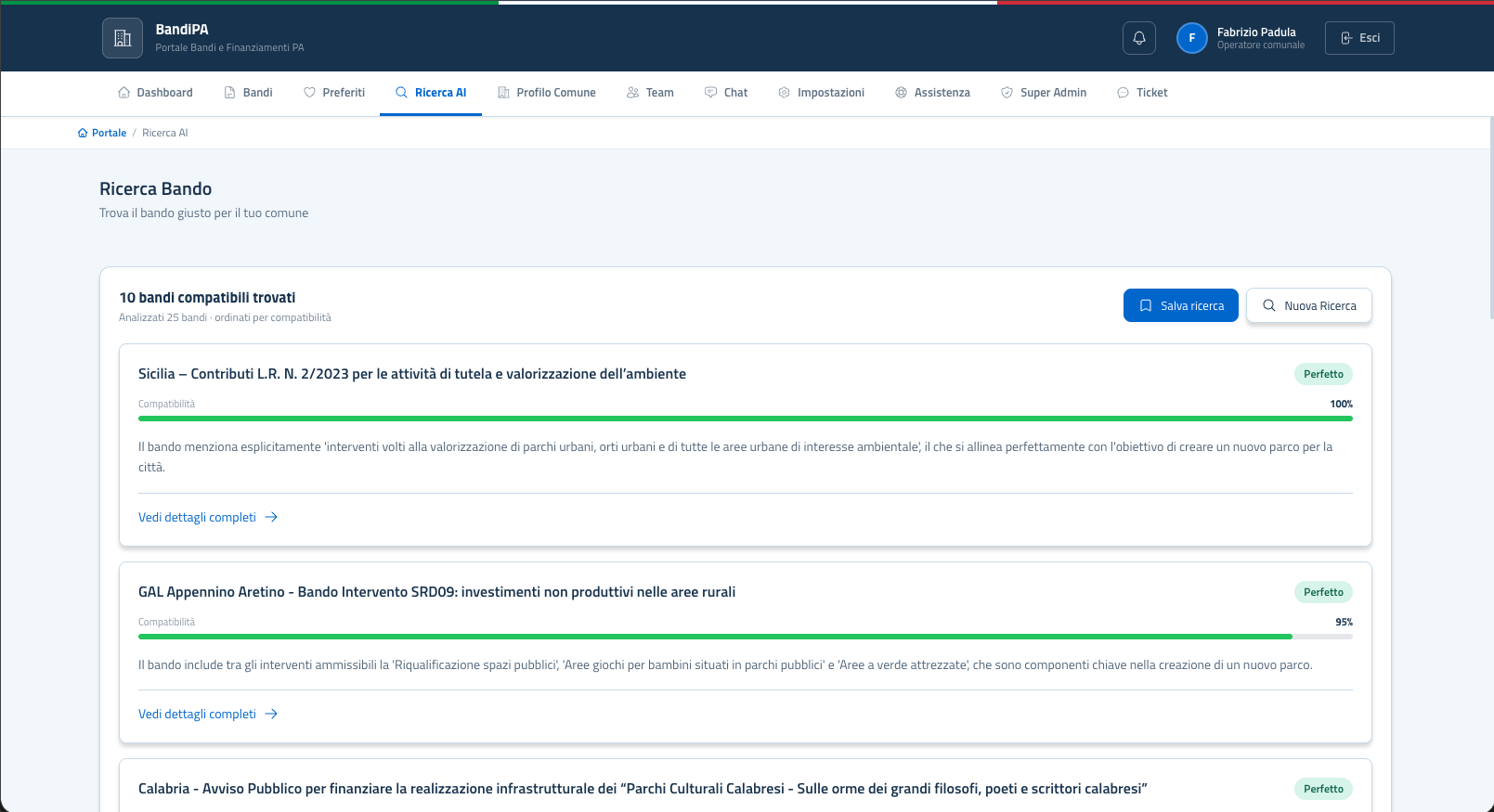This screenshot has width=1494, height=812.
Task: Click the arrow icon for GAL Appennino details
Action: pyautogui.click(x=271, y=714)
